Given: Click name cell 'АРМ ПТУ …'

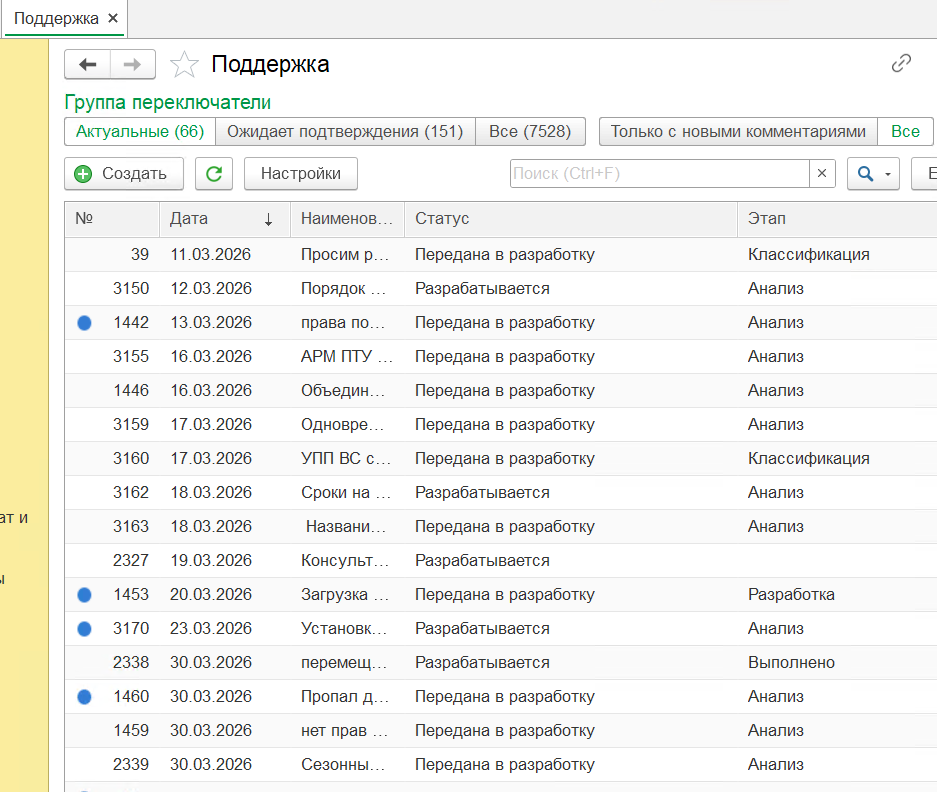Looking at the screenshot, I should [347, 357].
